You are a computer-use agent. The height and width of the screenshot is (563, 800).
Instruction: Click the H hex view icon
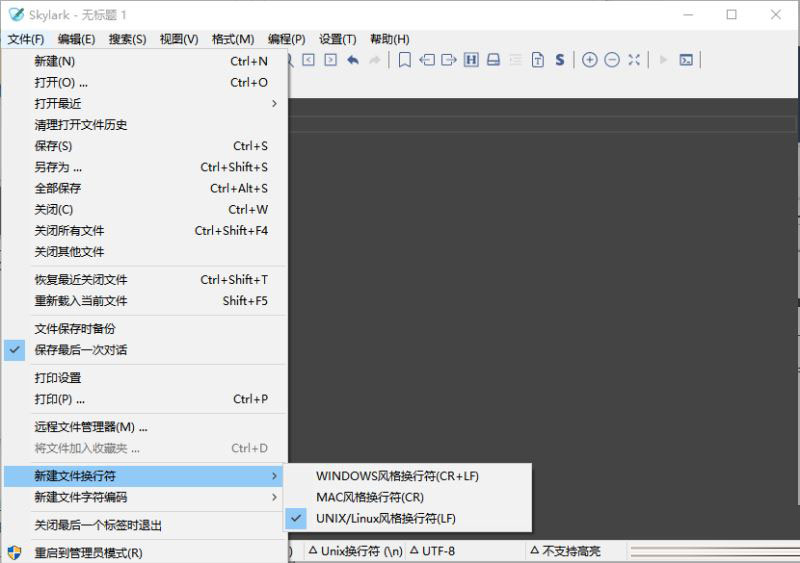click(471, 60)
